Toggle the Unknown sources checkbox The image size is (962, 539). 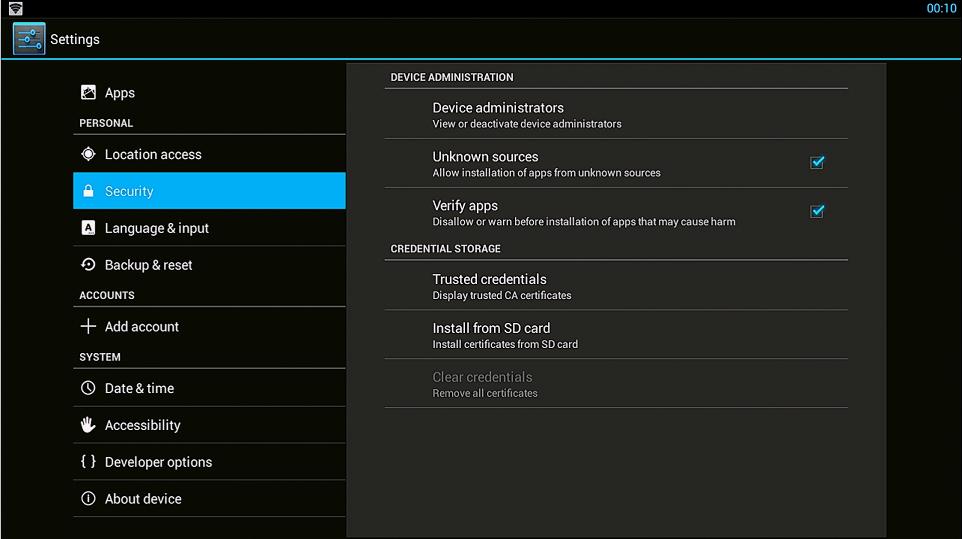(x=817, y=162)
